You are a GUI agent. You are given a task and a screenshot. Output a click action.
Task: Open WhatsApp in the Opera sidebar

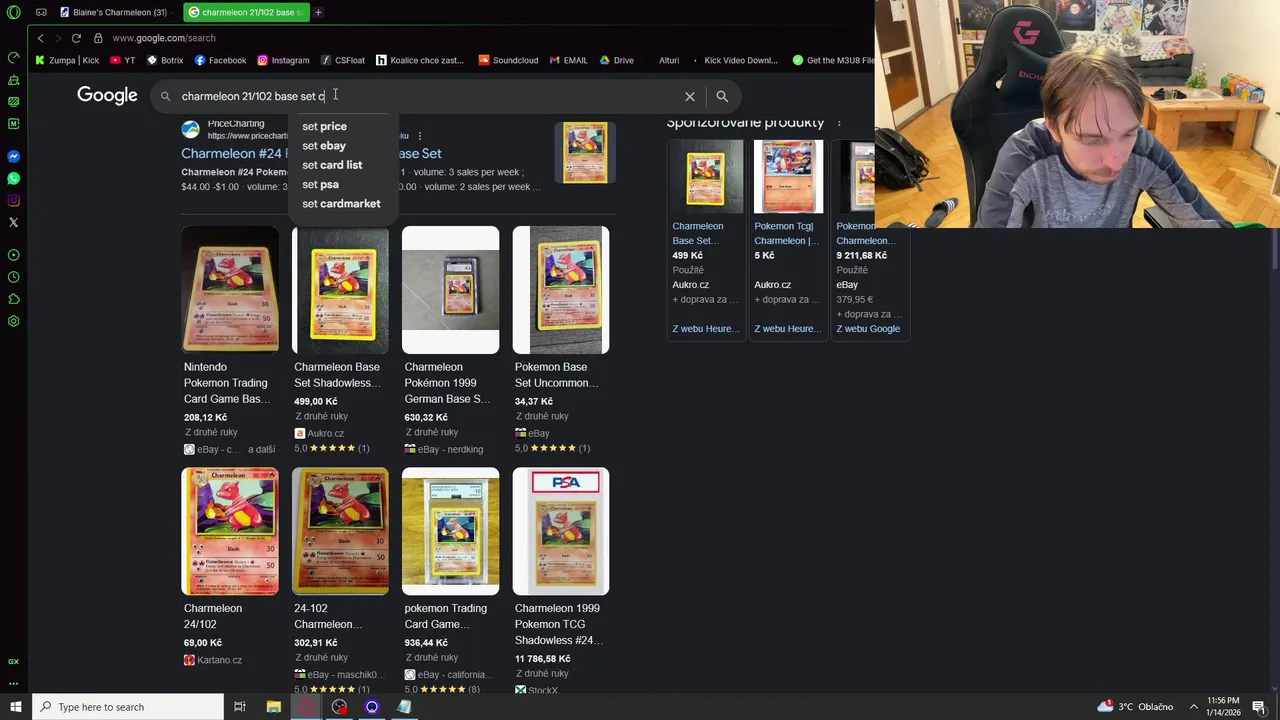pyautogui.click(x=13, y=179)
